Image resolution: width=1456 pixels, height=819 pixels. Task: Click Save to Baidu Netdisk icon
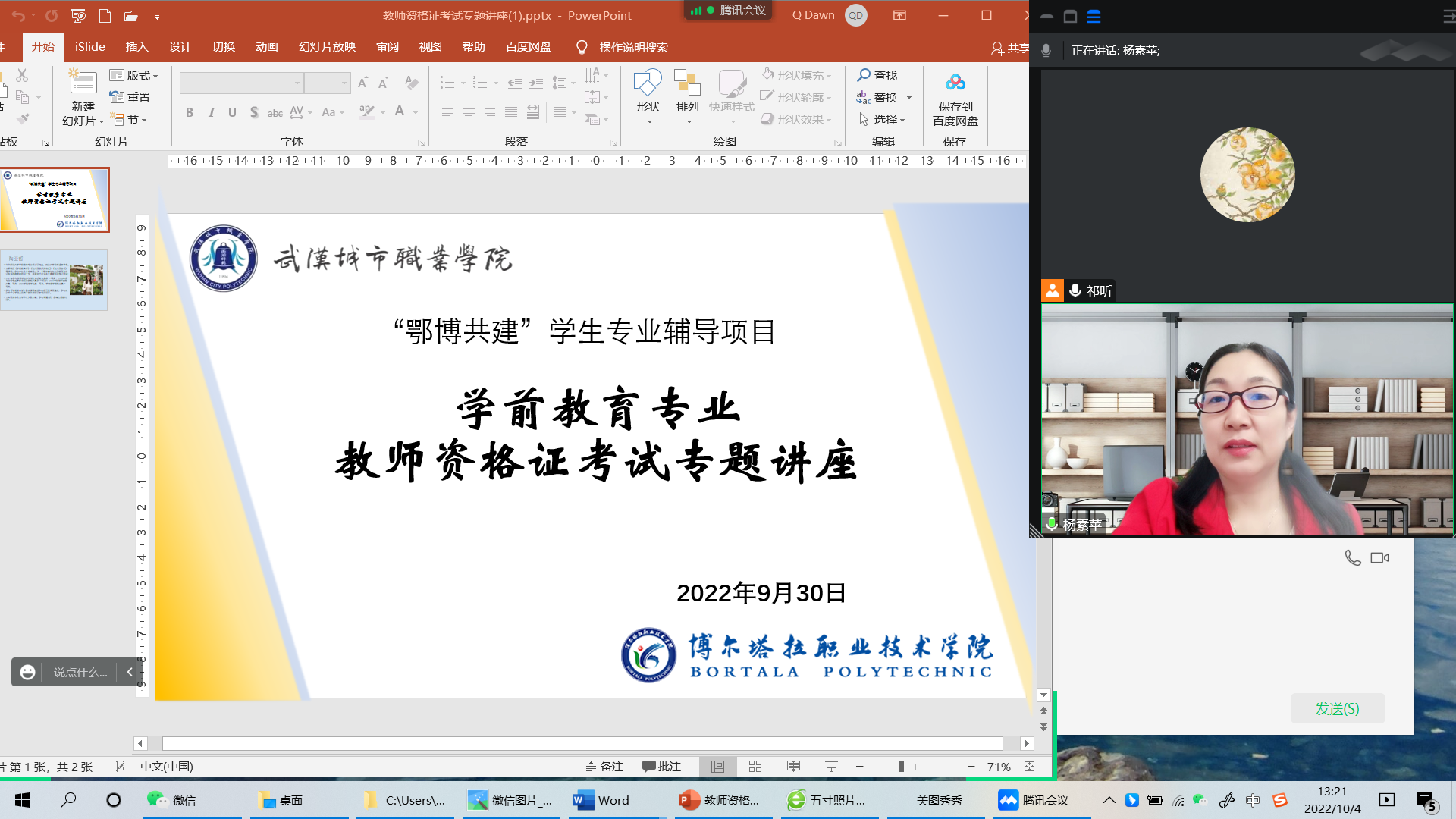[x=955, y=82]
